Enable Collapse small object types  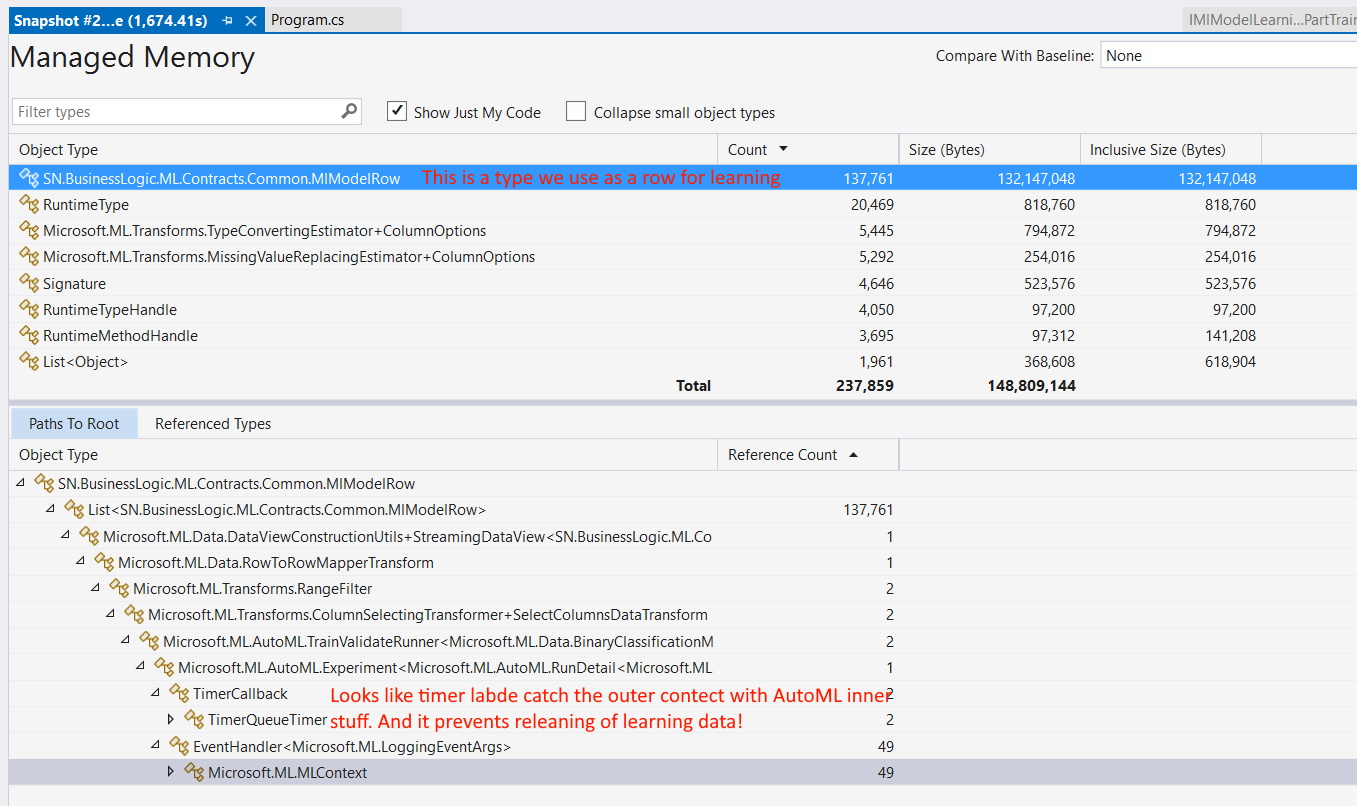pyautogui.click(x=576, y=111)
